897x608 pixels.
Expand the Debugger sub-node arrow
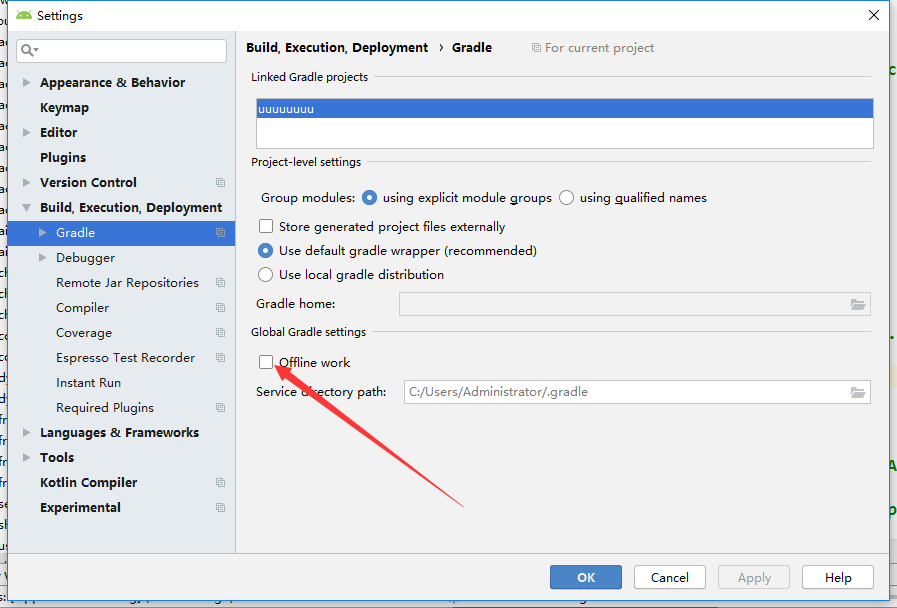pyautogui.click(x=42, y=257)
